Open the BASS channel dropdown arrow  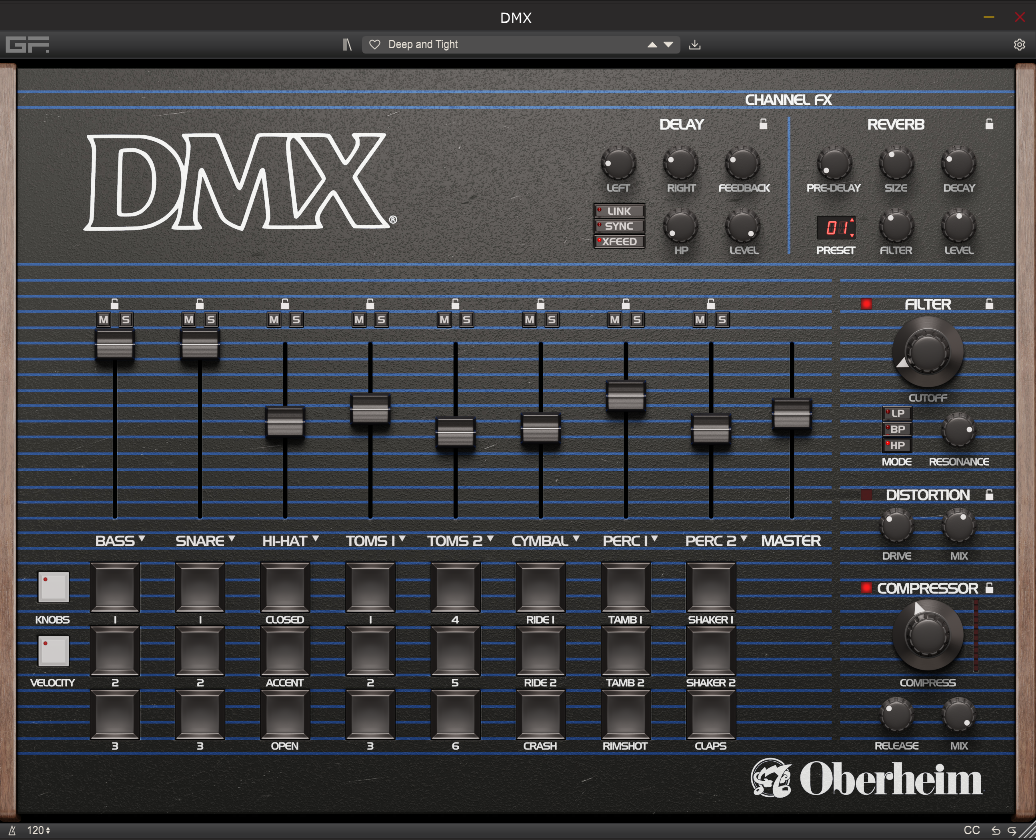point(141,539)
